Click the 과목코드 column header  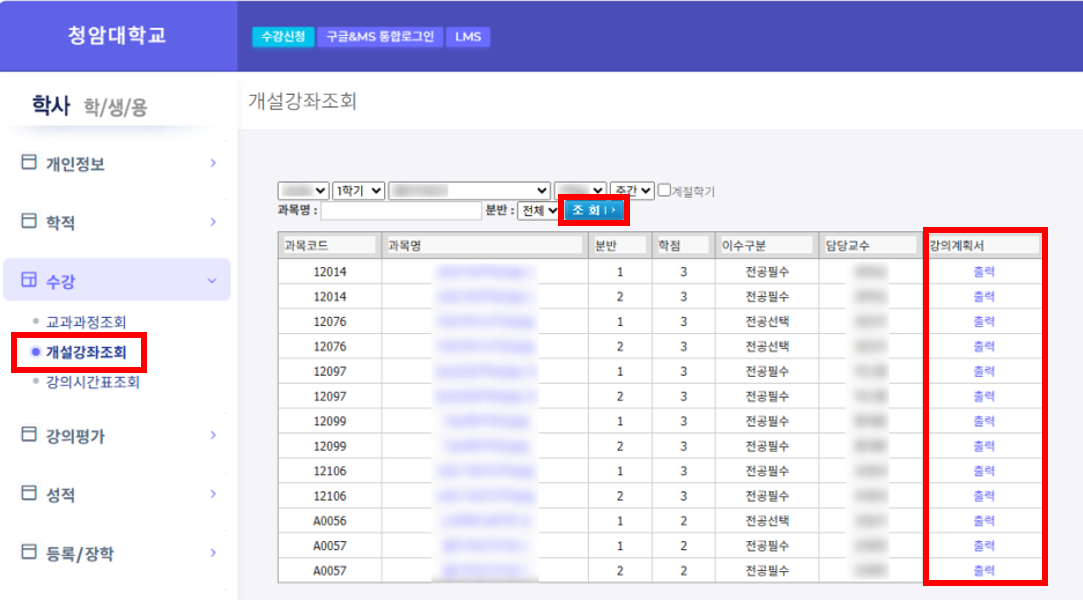pos(329,245)
